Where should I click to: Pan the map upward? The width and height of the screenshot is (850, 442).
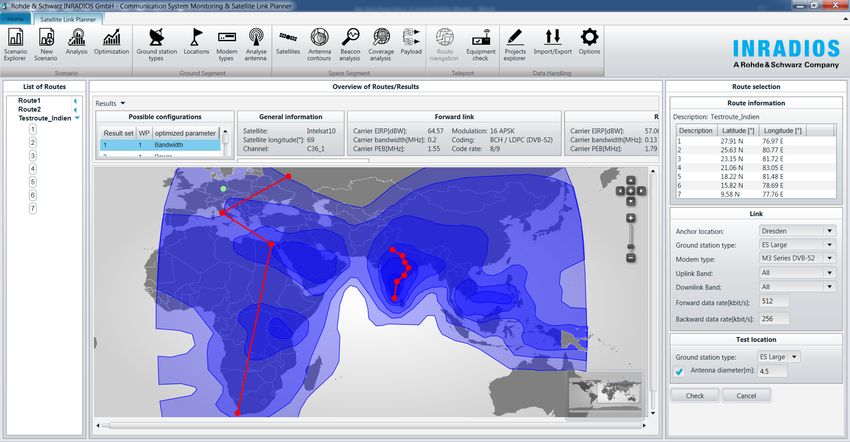click(x=631, y=180)
